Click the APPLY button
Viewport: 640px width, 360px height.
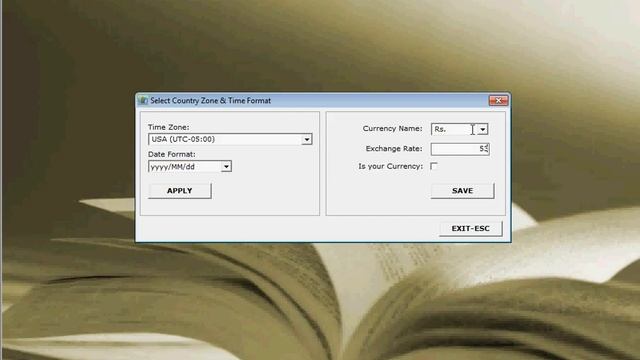point(180,191)
